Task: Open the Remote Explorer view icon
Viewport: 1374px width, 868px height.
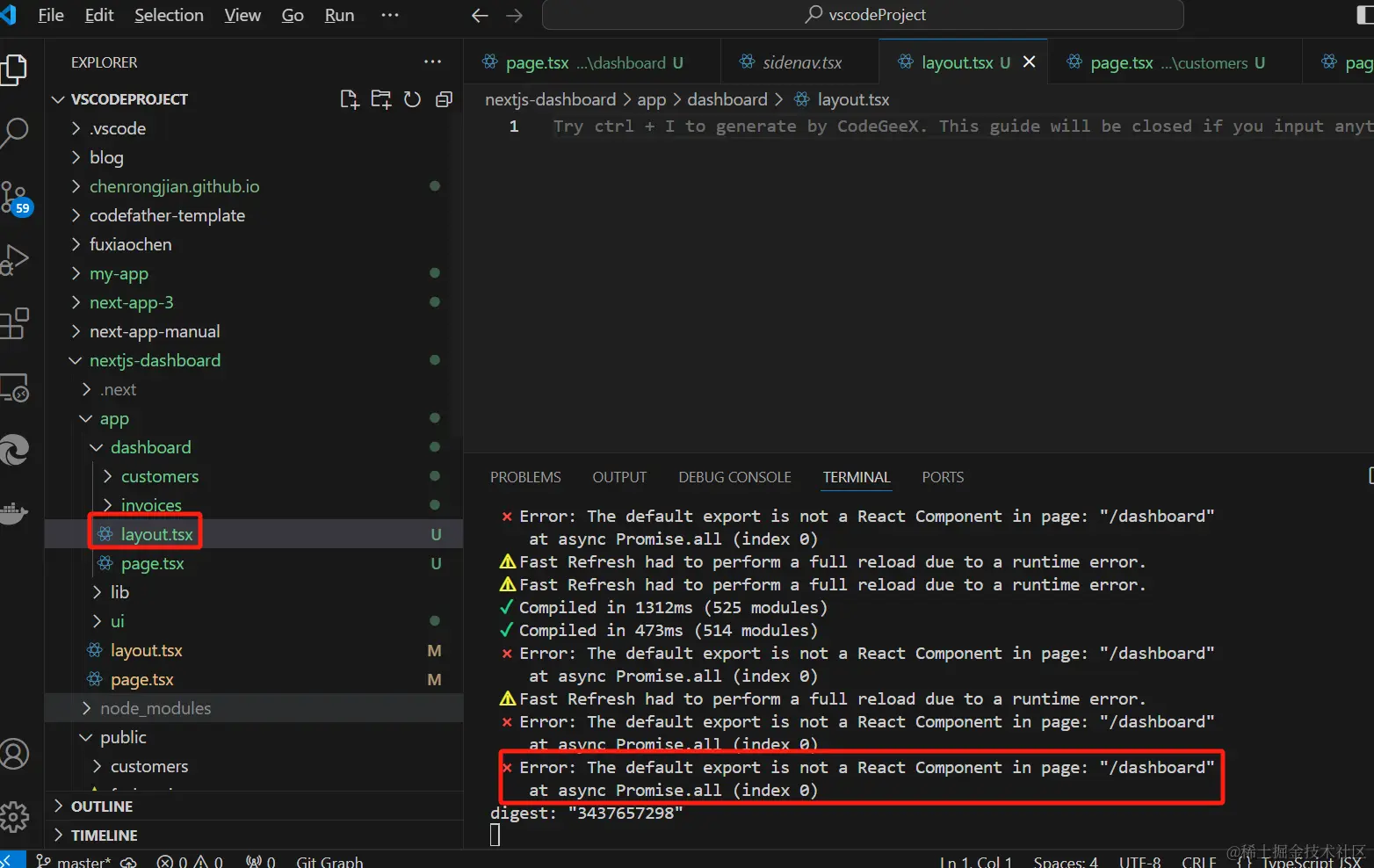Action: pos(14,387)
